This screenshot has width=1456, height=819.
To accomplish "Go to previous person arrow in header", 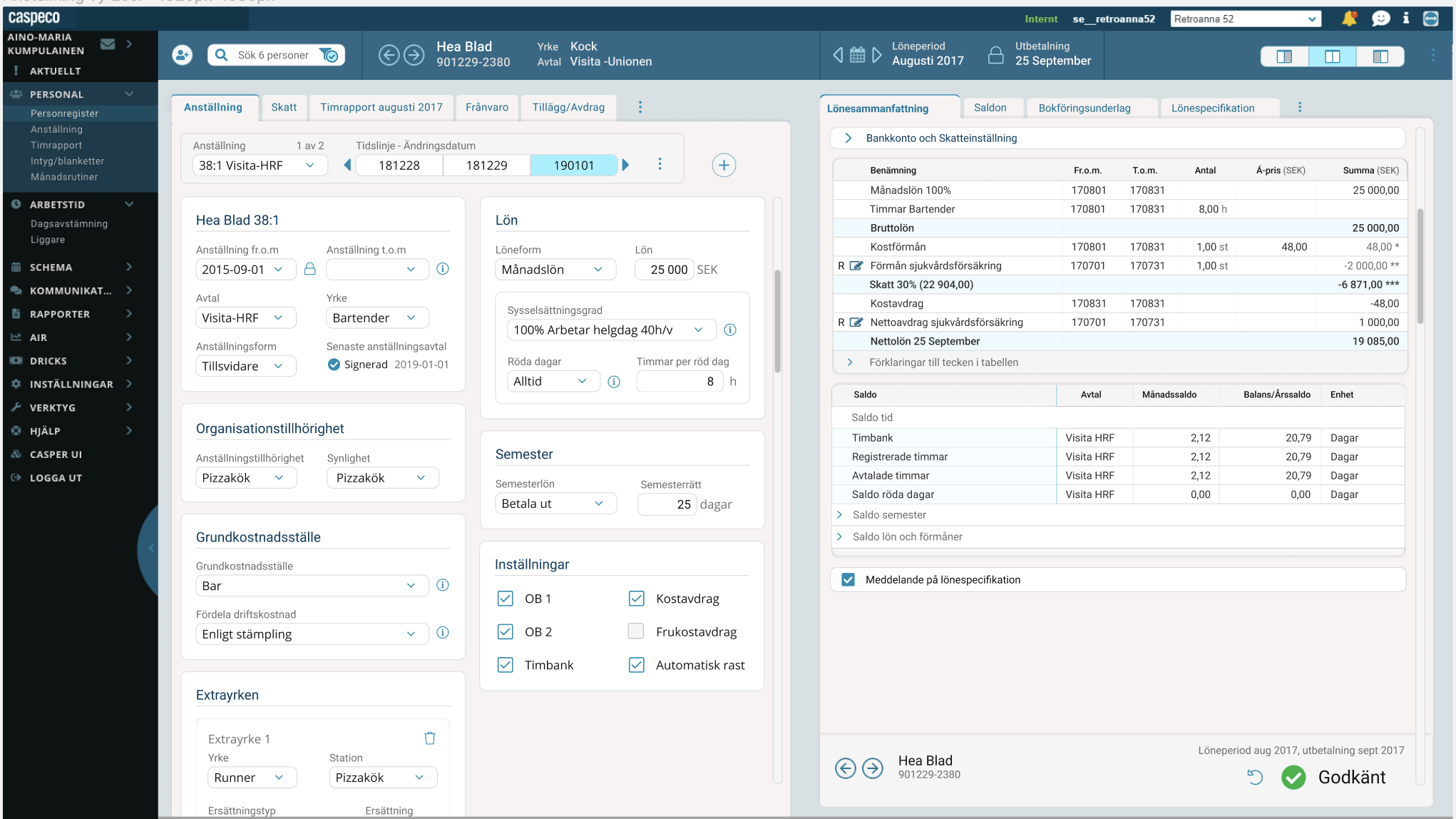I will (389, 55).
